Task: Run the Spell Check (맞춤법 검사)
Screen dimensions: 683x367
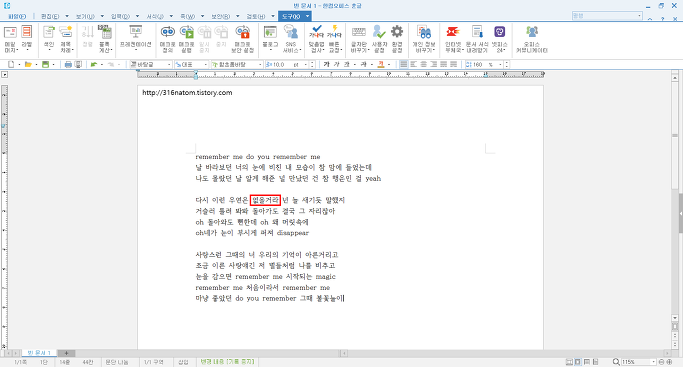Action: 316,39
